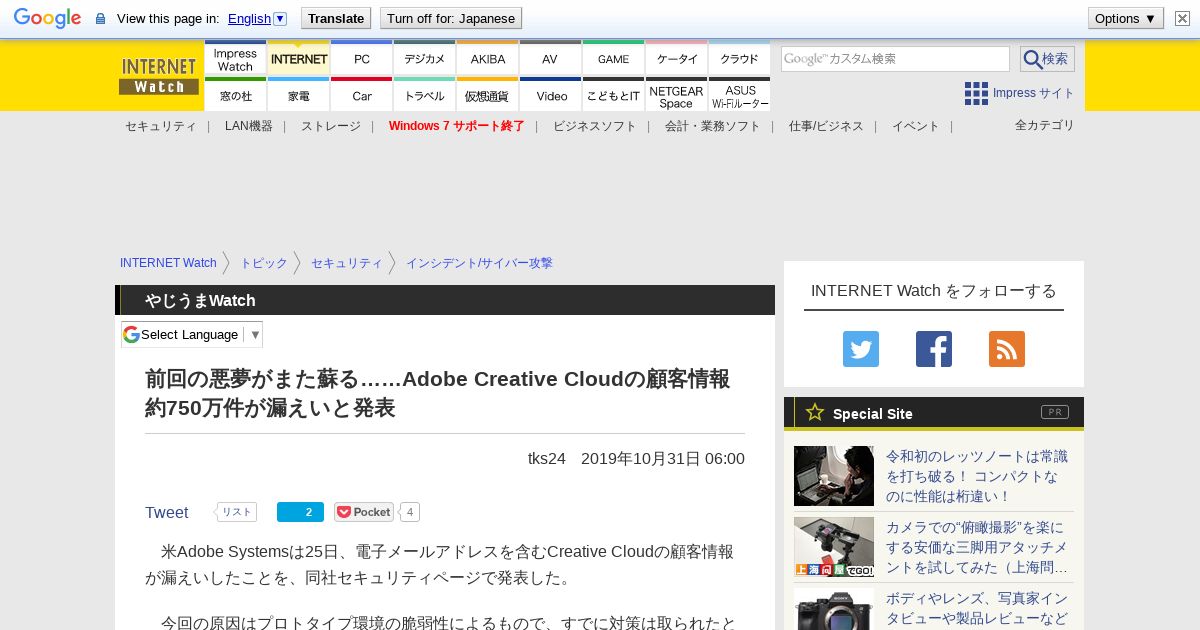Open the ケータイ tab

pyautogui.click(x=677, y=59)
